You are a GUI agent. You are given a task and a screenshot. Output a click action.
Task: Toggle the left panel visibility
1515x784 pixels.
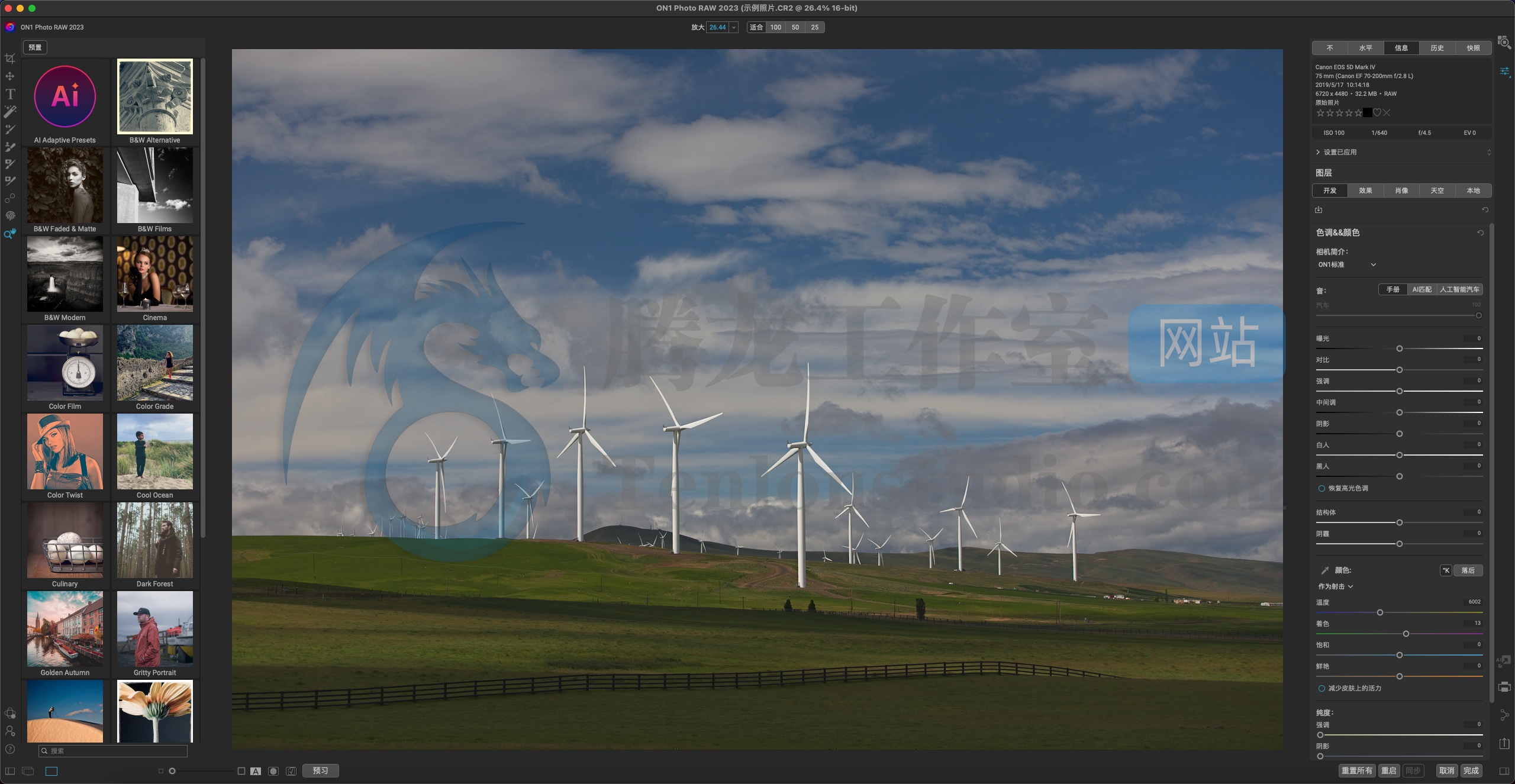tap(10, 771)
